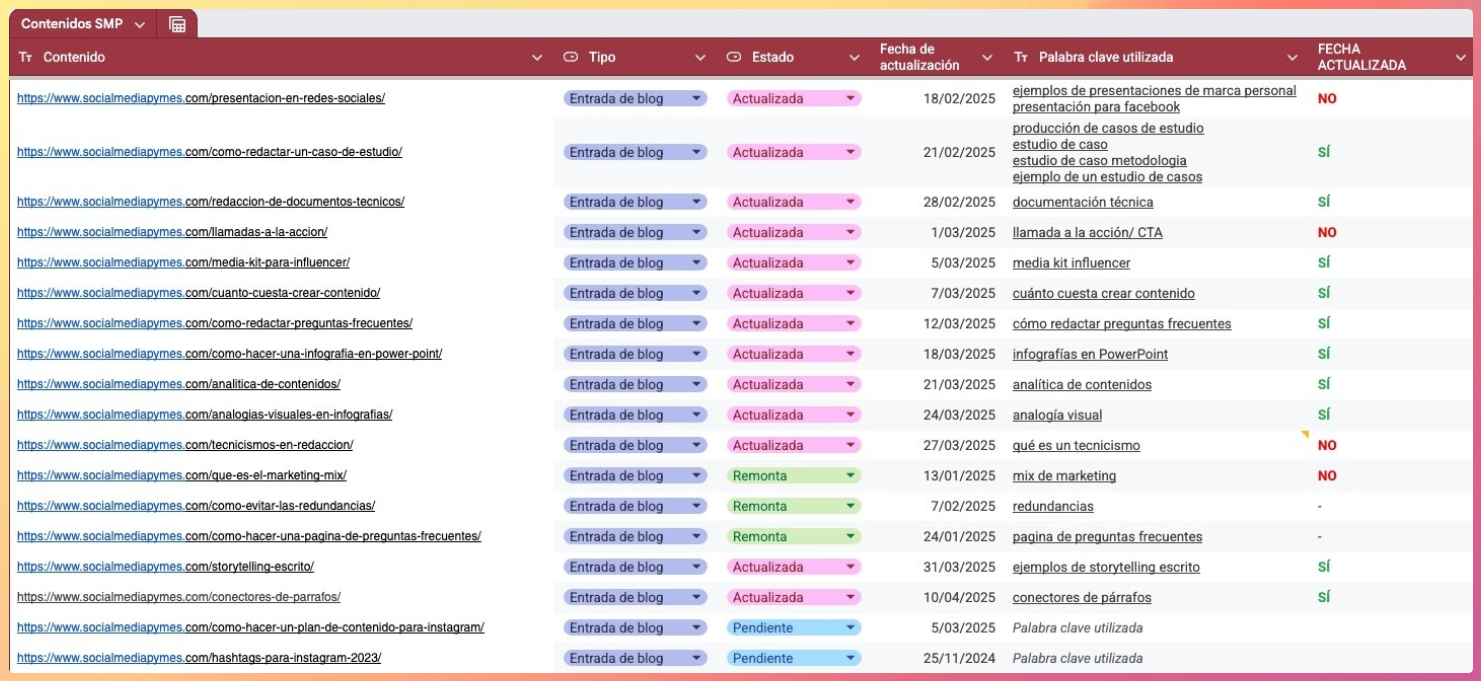Expand the Contenido column filter arrow
The image size is (1481, 681).
point(537,58)
